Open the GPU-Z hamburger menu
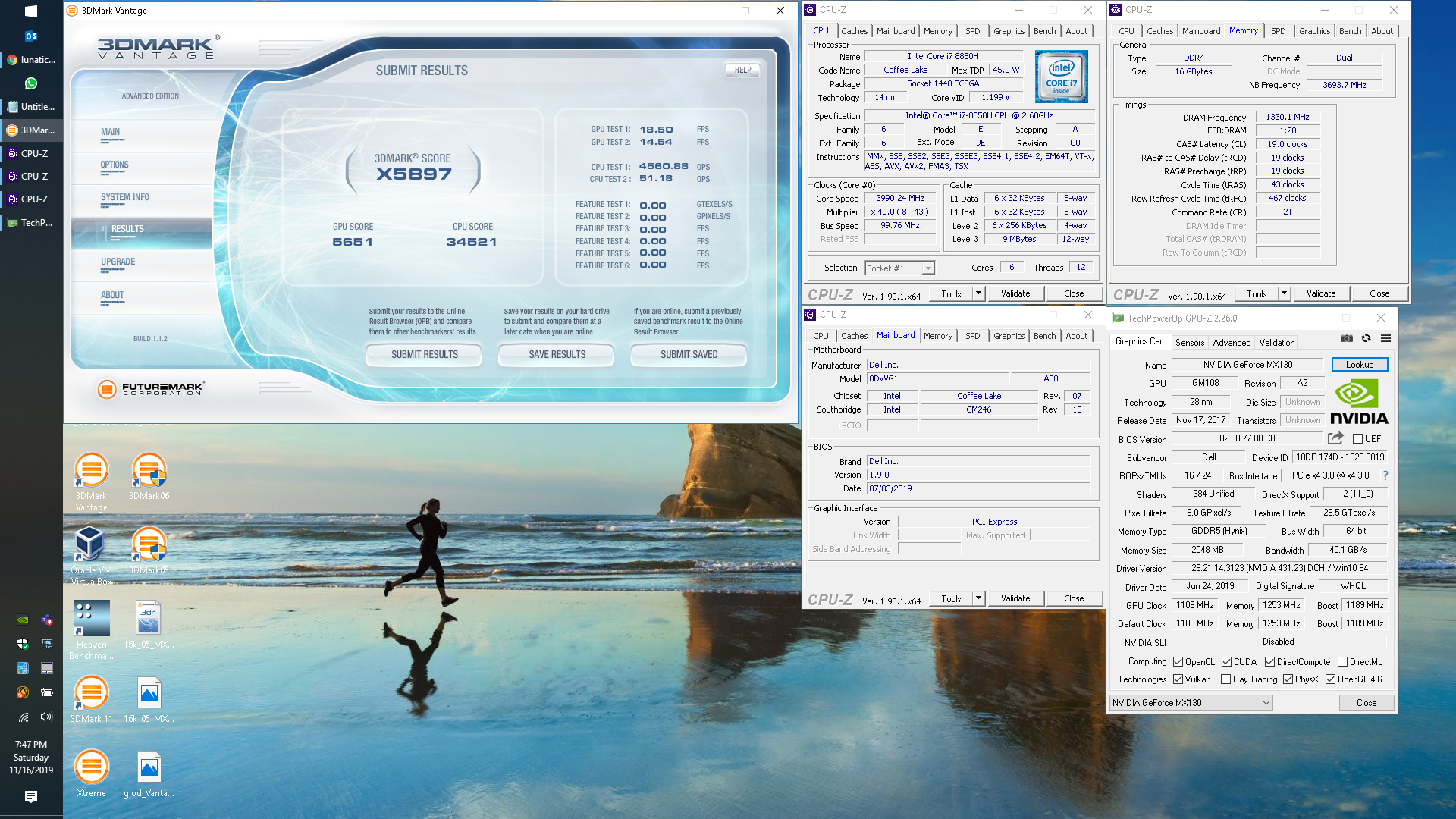Screen dimensions: 1456x819 click(x=1385, y=338)
